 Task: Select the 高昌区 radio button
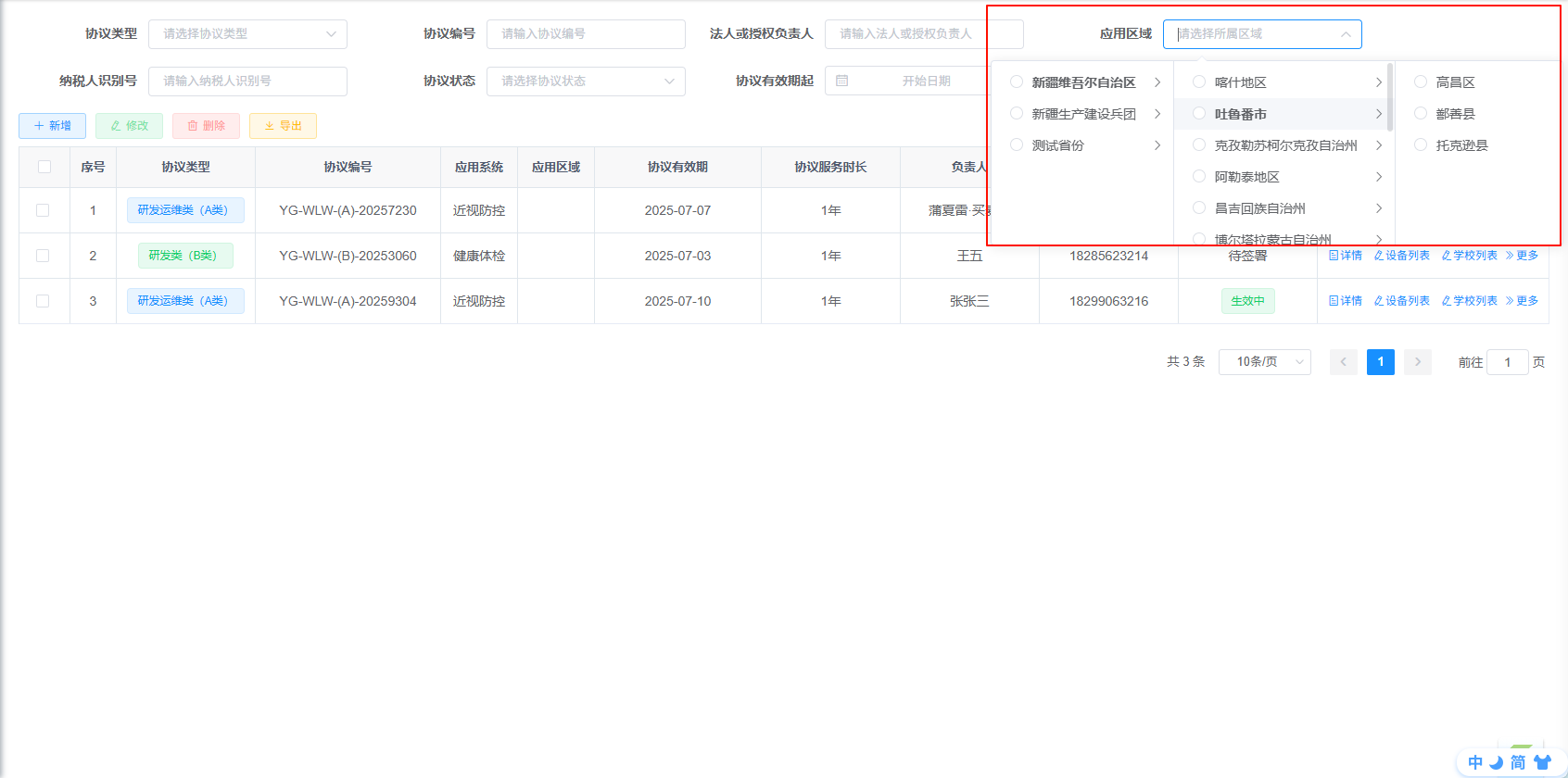click(1421, 82)
